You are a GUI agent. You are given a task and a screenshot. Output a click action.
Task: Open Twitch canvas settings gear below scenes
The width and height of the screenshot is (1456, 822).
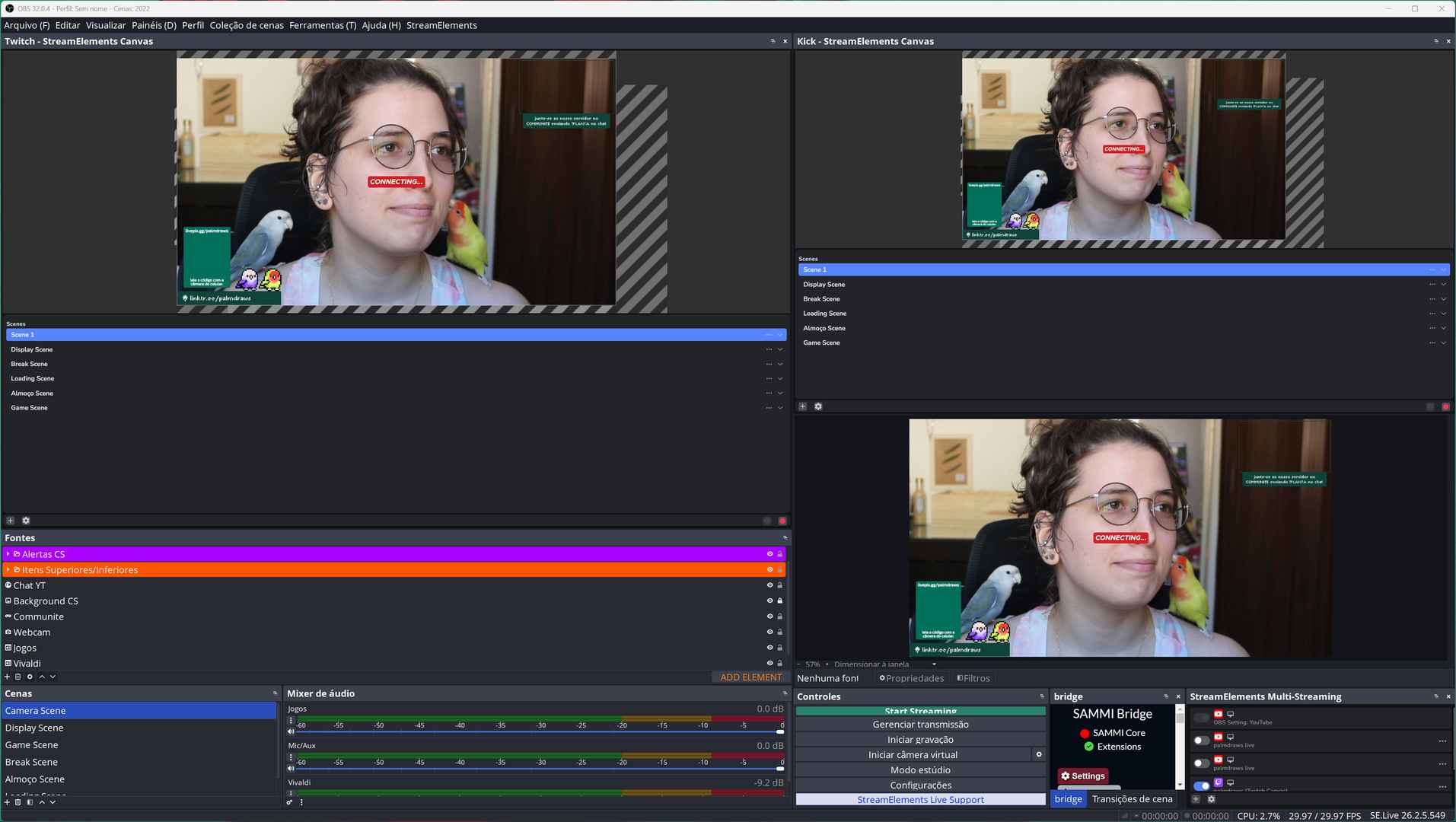coord(26,521)
